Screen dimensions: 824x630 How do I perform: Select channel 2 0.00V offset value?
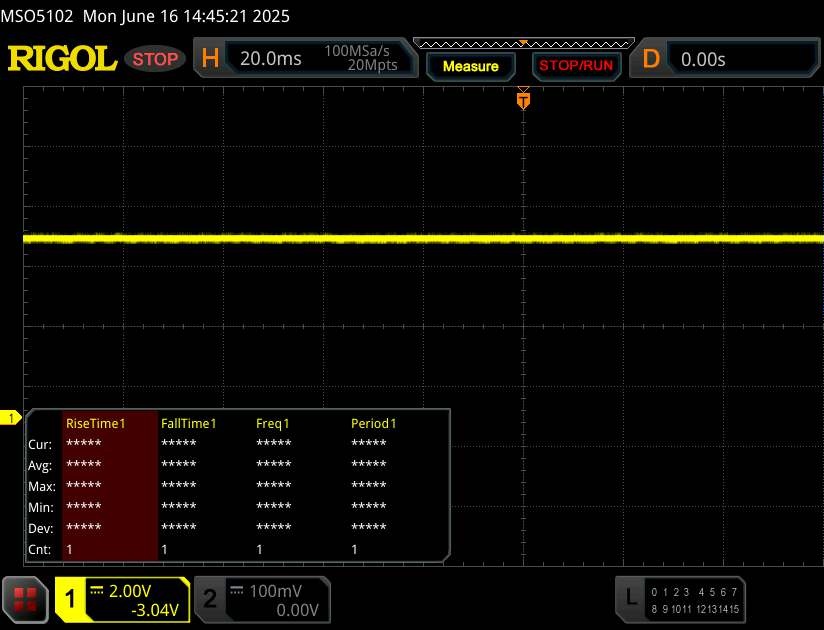[297, 610]
